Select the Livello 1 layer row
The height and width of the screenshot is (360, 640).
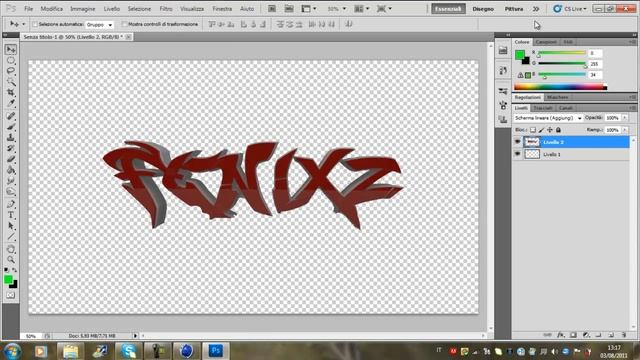point(571,154)
